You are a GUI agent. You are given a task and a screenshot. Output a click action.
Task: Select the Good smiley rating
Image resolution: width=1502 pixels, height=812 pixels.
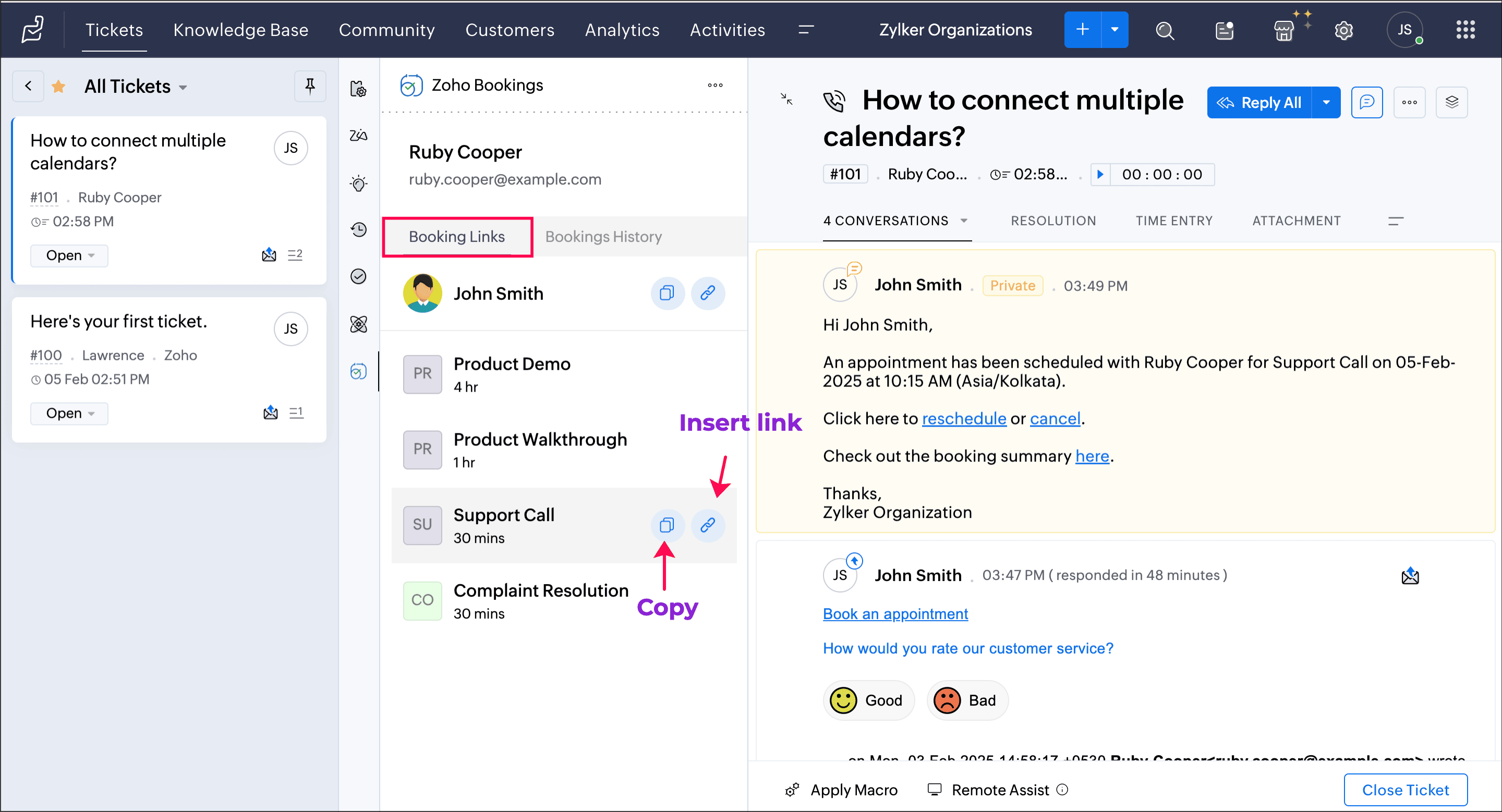868,700
